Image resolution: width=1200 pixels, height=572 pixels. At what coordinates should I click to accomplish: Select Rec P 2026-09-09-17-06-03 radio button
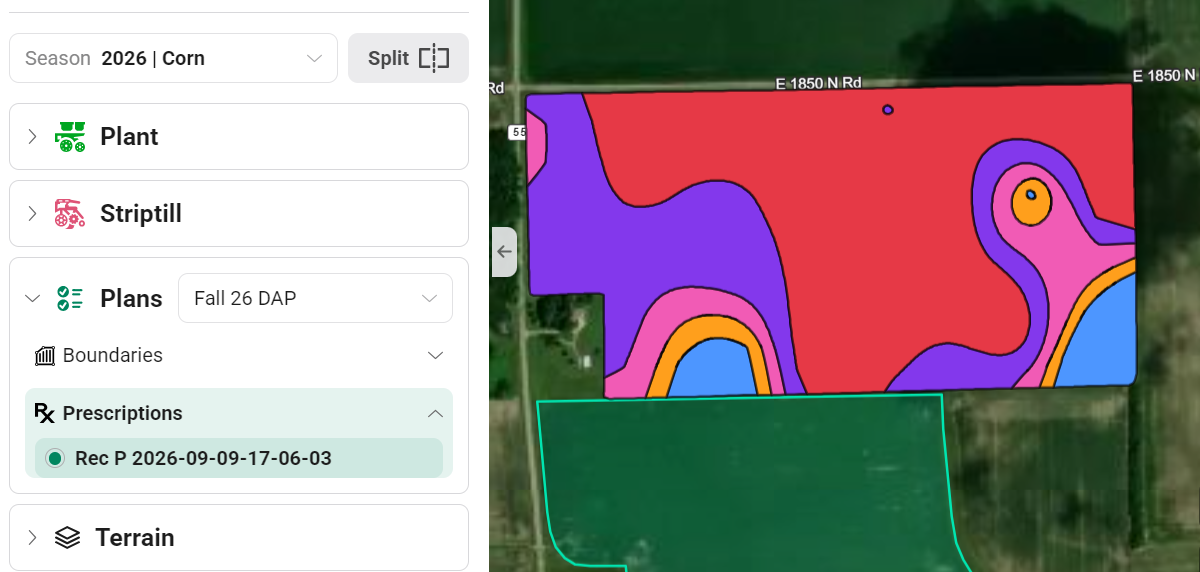coord(55,458)
